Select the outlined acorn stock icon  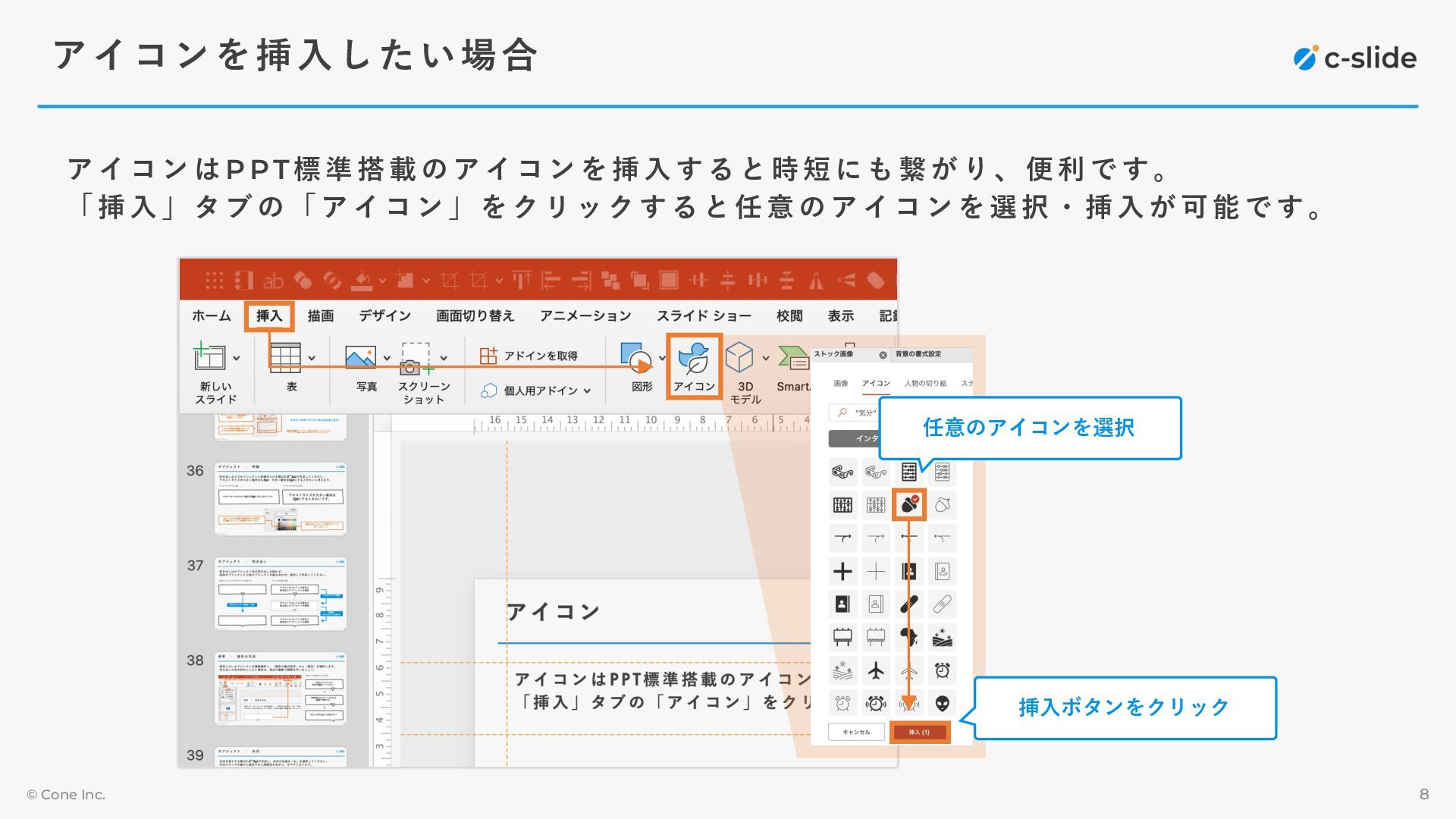pos(942,505)
